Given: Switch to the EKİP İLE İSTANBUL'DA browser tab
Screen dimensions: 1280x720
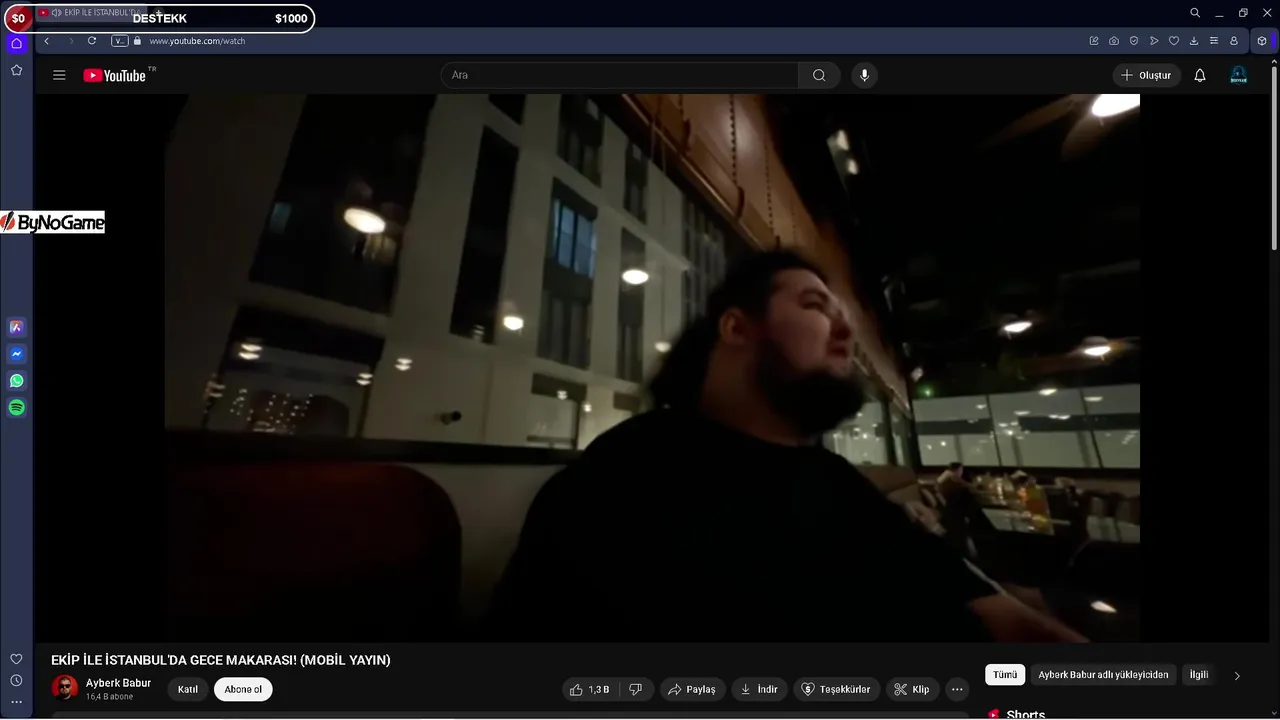Looking at the screenshot, I should (92, 13).
